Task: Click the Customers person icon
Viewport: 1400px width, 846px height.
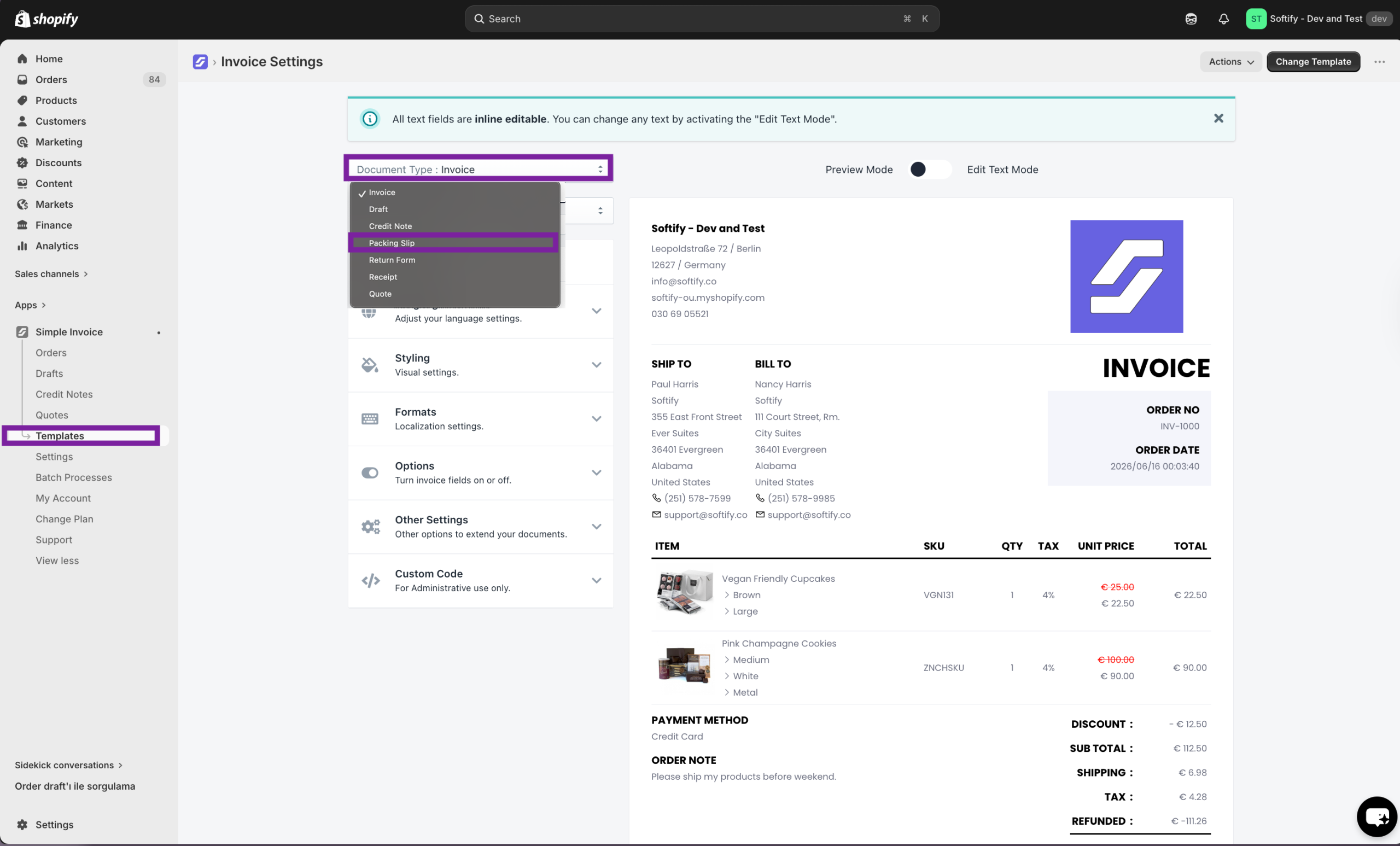Action: click(x=22, y=121)
